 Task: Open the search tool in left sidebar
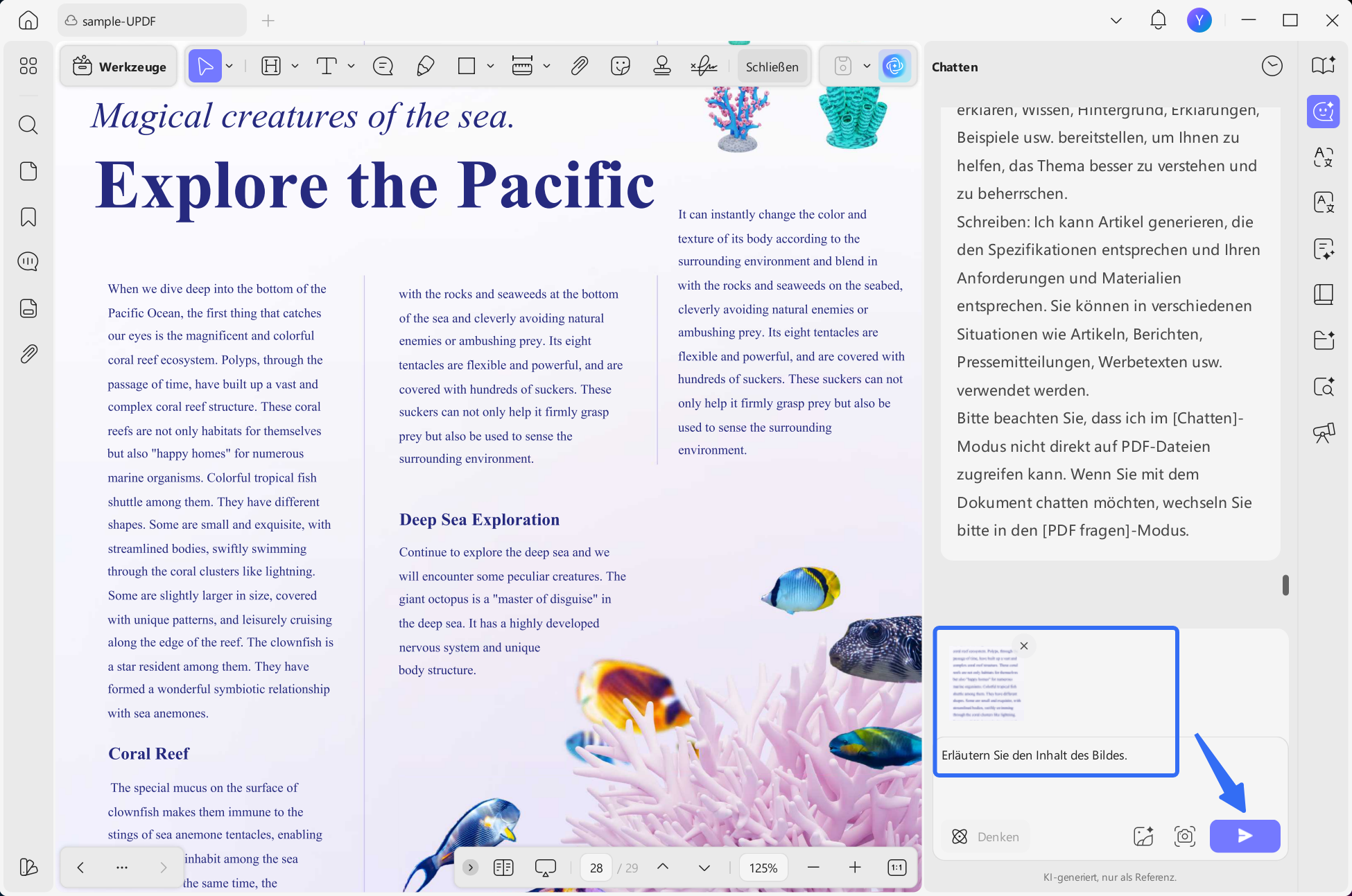coord(28,125)
